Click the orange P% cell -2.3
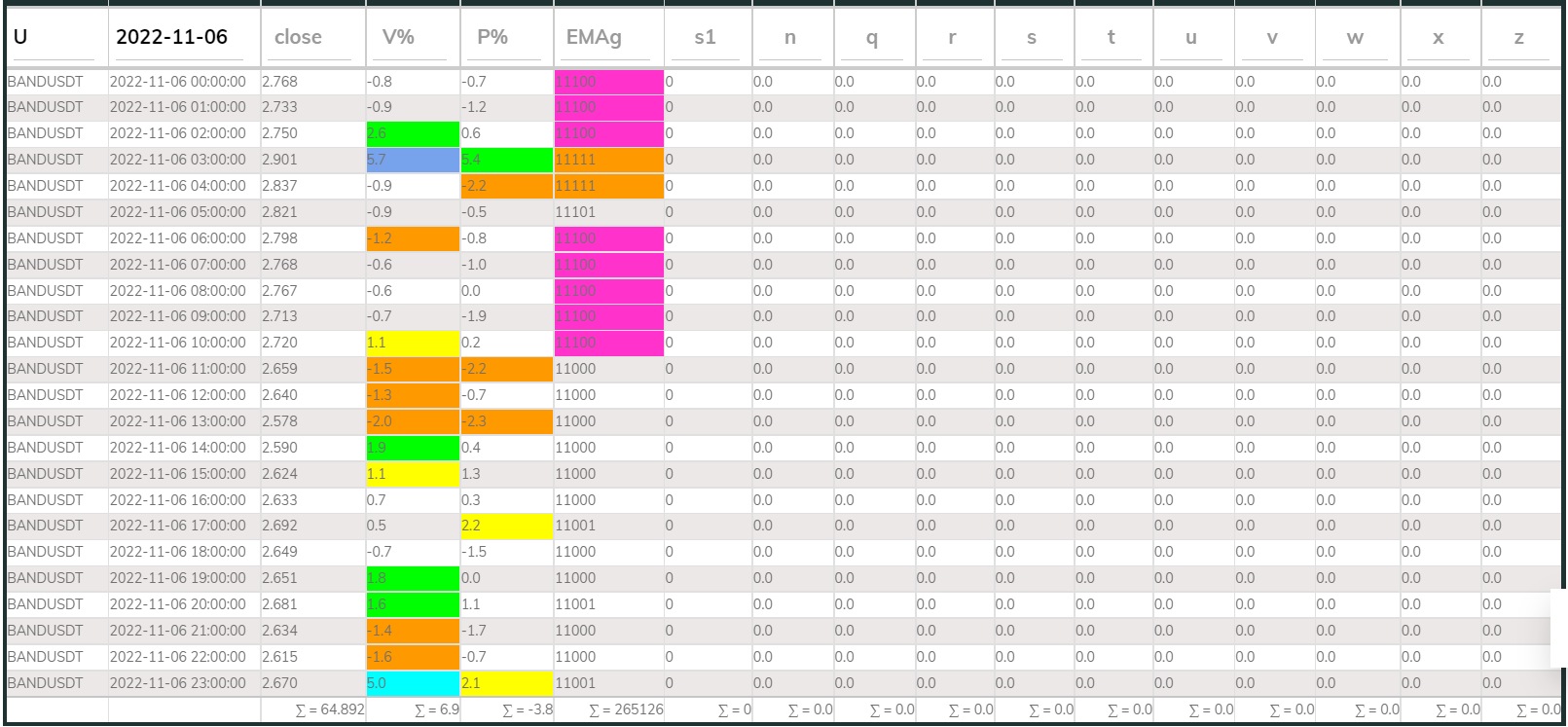This screenshot has height=727, width=1568. pos(507,421)
